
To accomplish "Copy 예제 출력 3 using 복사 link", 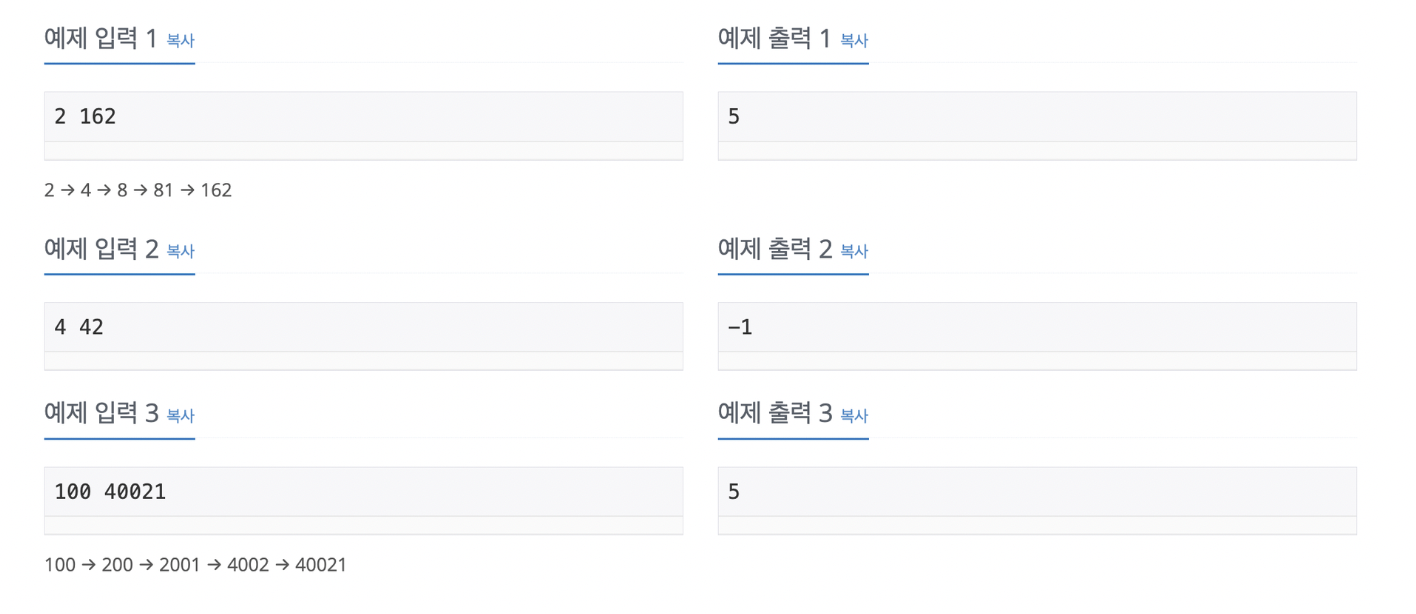I will pos(854,415).
